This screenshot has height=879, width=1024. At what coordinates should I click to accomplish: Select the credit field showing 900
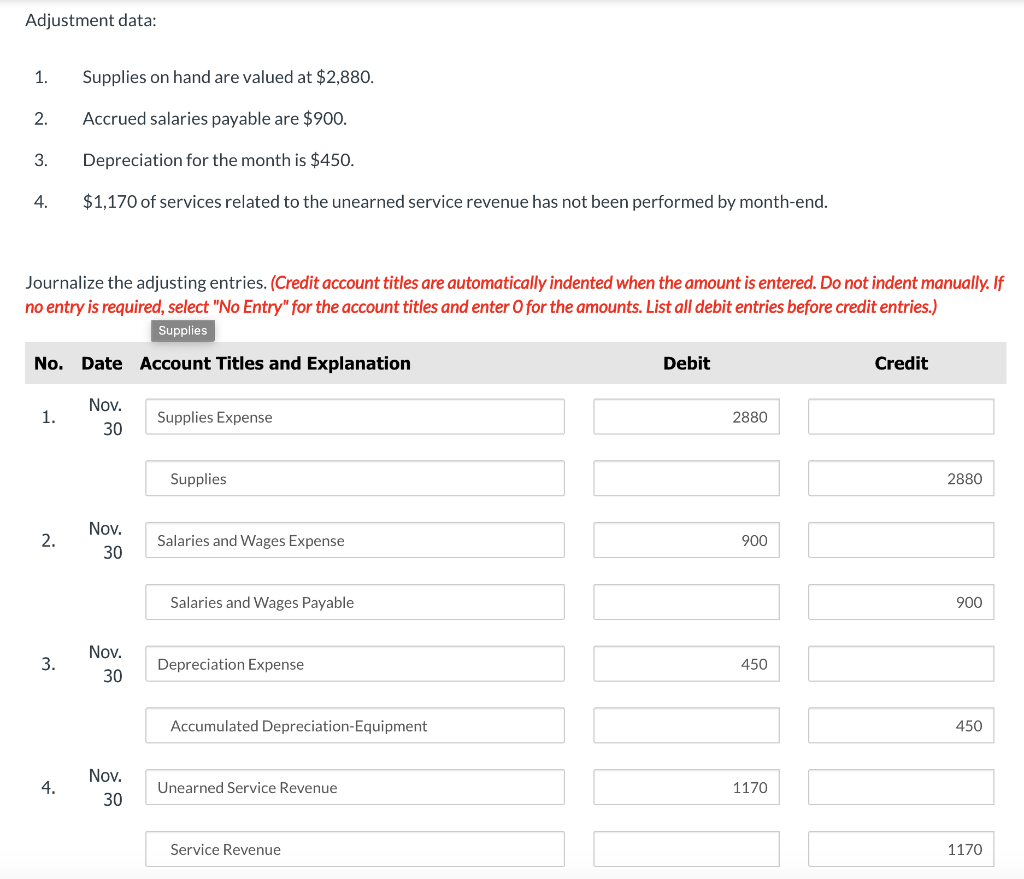click(x=900, y=602)
